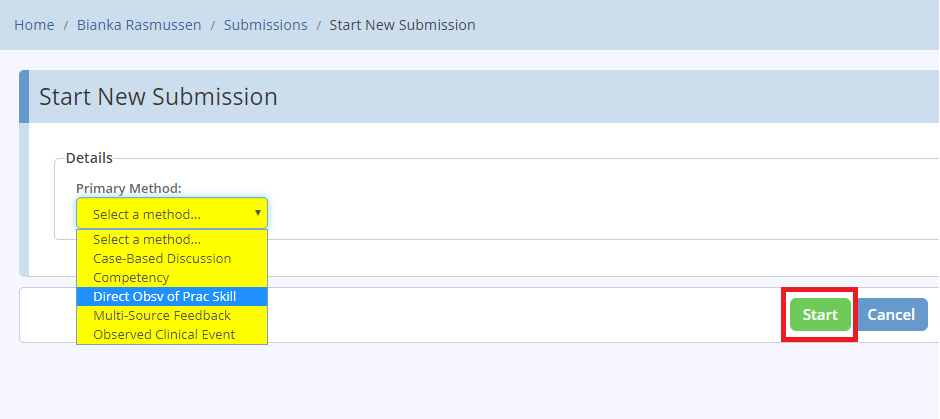Choose the 'Select a method...' placeholder list entry
940x419 pixels.
point(172,239)
